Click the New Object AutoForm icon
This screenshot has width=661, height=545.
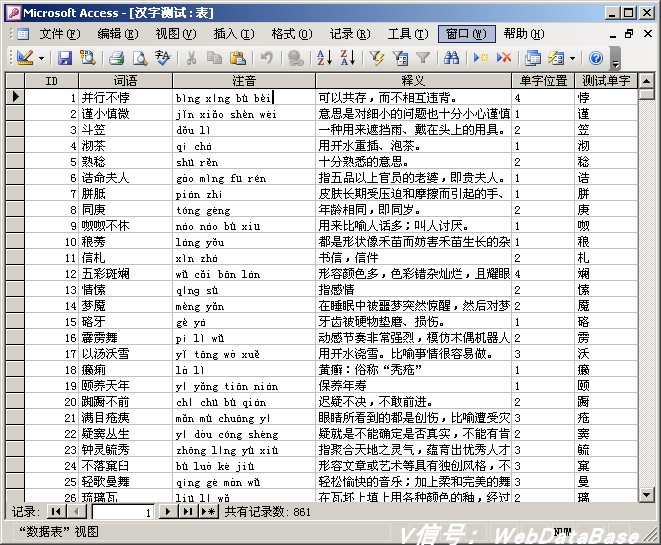pos(556,58)
